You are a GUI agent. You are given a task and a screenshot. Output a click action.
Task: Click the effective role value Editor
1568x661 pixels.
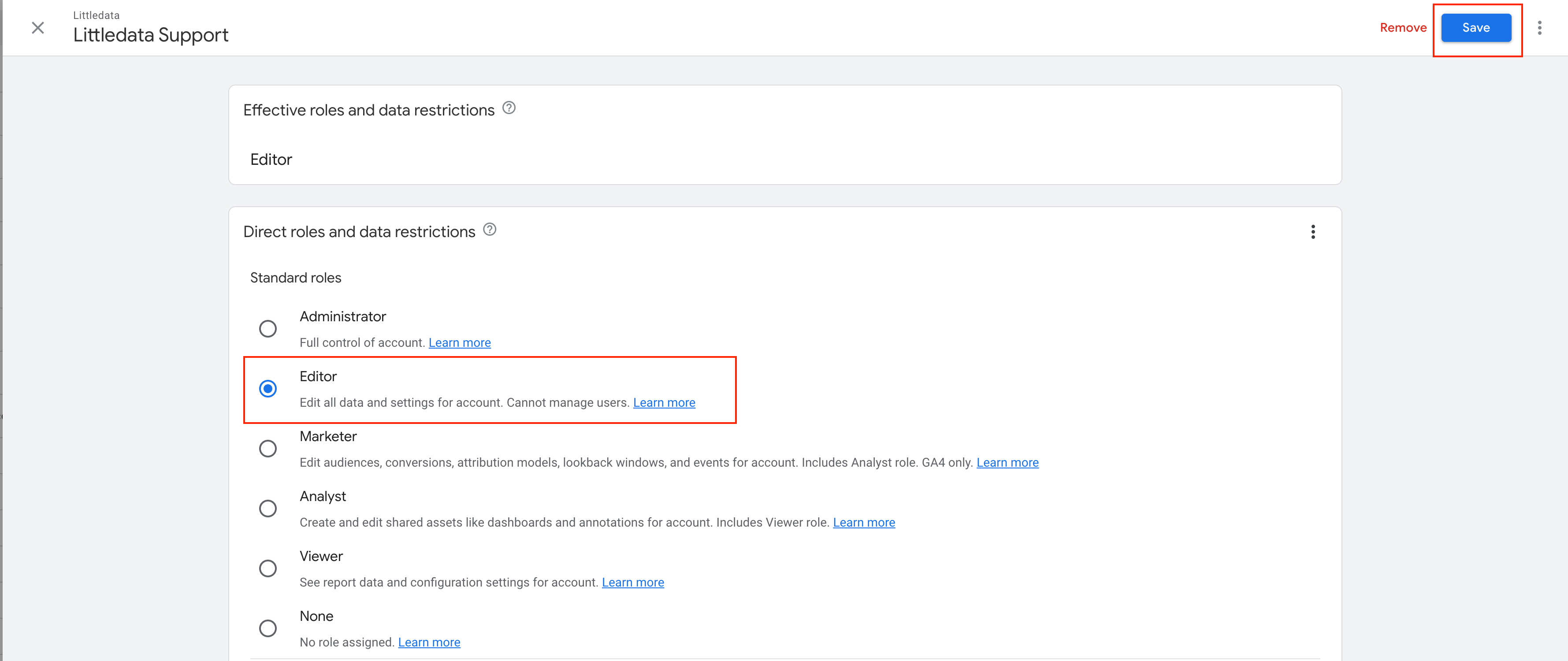click(271, 160)
